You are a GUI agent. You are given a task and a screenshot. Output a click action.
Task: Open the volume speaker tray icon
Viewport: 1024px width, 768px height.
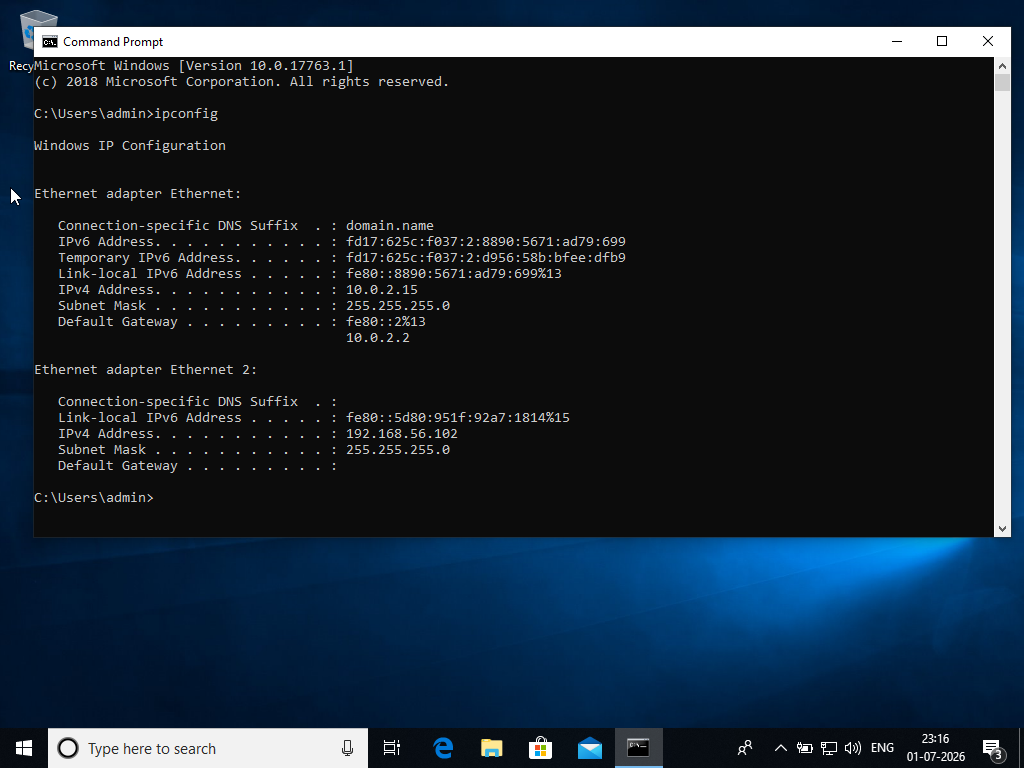pyautogui.click(x=853, y=748)
